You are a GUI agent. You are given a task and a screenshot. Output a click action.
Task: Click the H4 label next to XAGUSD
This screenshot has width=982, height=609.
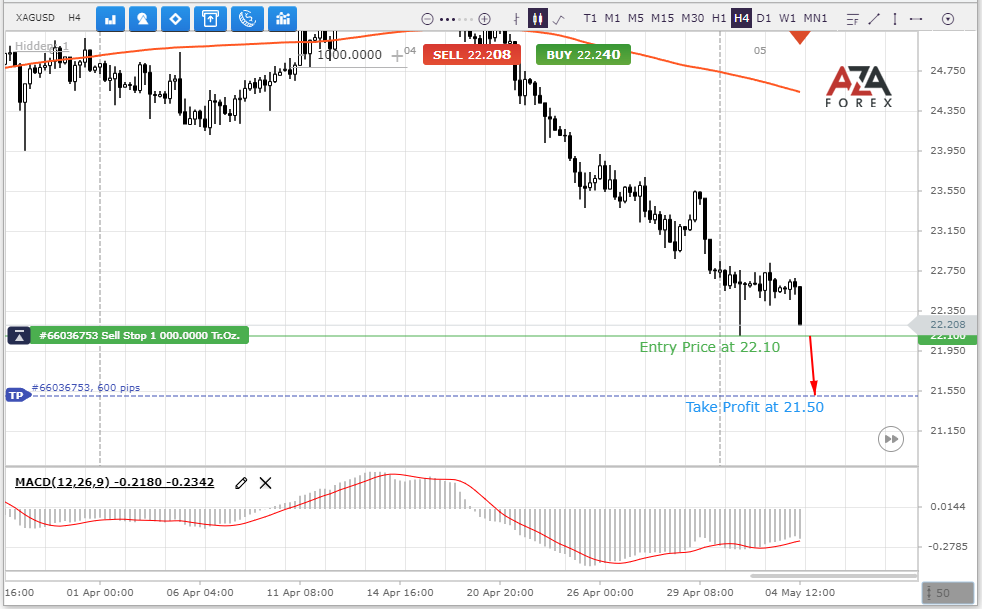coord(75,18)
